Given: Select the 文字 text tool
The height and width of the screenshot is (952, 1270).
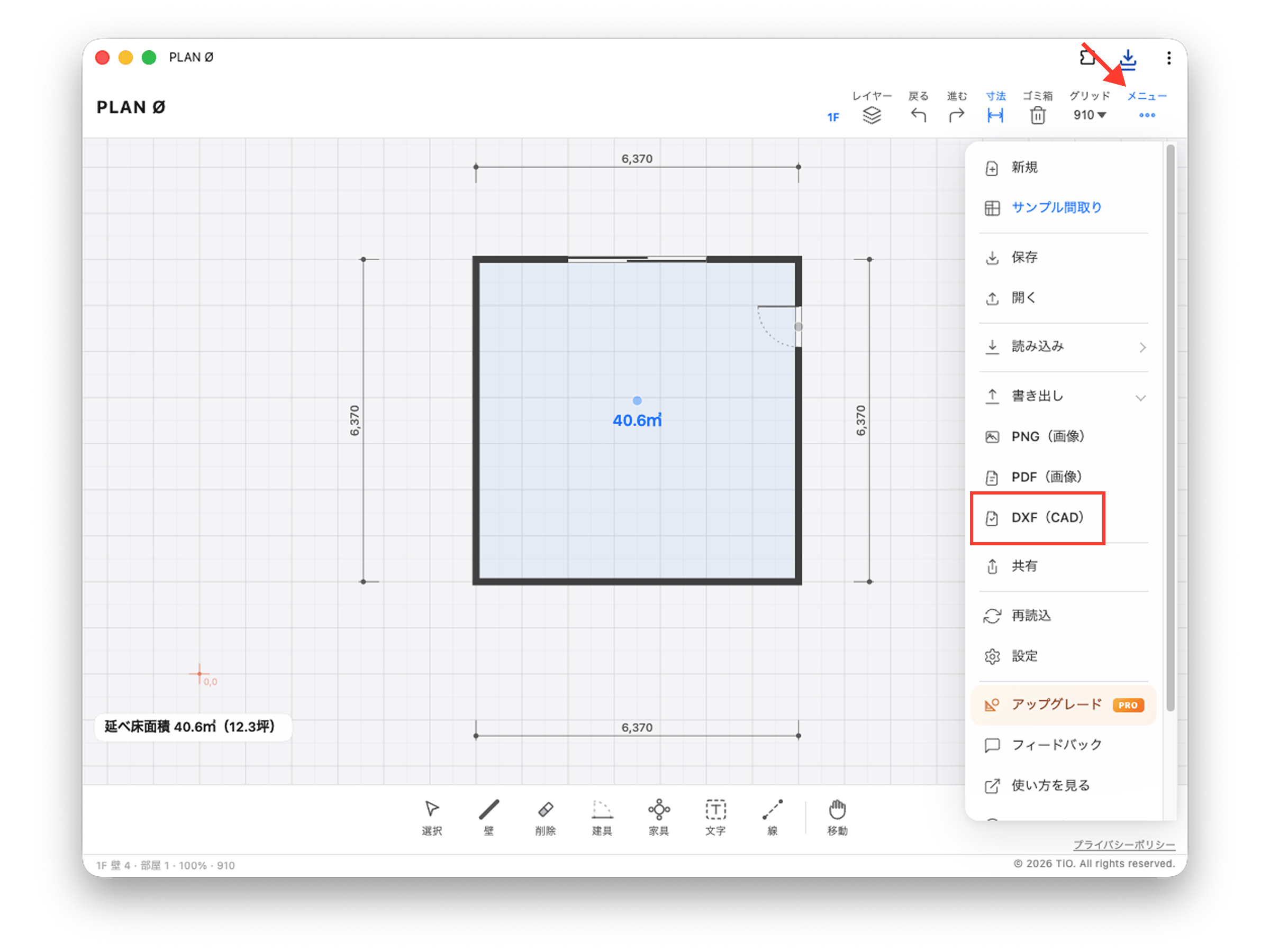Looking at the screenshot, I should pyautogui.click(x=715, y=817).
